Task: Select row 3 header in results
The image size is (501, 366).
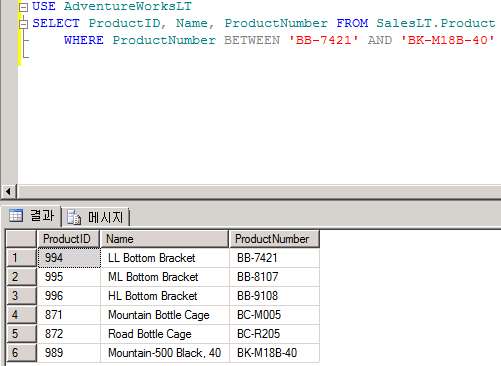Action: click(x=21, y=296)
